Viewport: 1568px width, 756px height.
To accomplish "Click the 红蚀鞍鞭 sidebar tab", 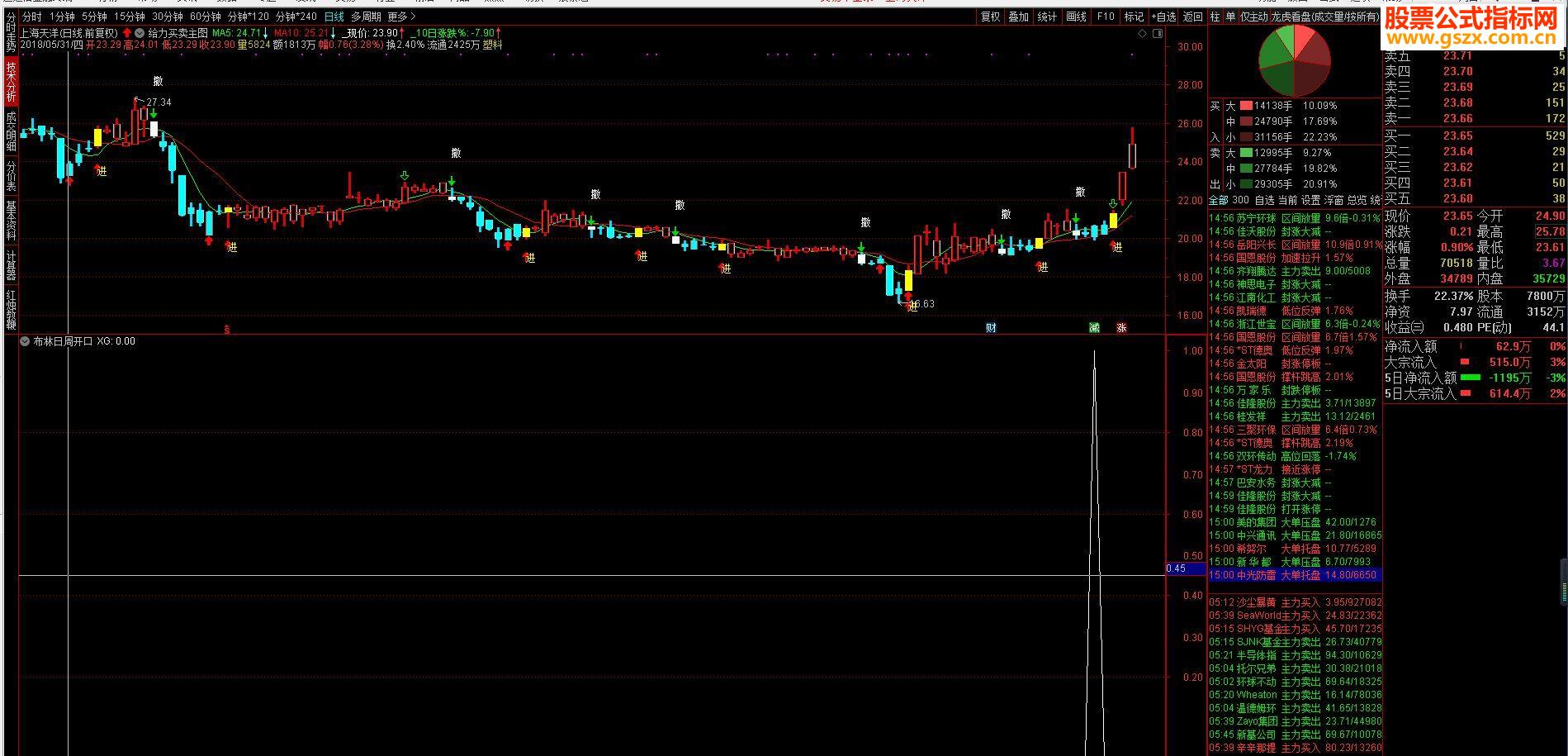I will coord(11,311).
